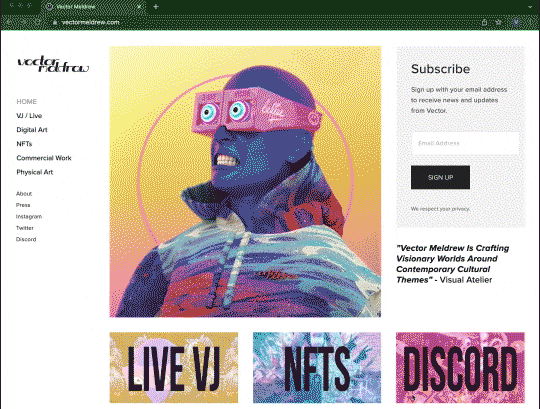Viewport: 540px width, 409px height.
Task: Open the Discord sidebar link
Action: click(26, 239)
